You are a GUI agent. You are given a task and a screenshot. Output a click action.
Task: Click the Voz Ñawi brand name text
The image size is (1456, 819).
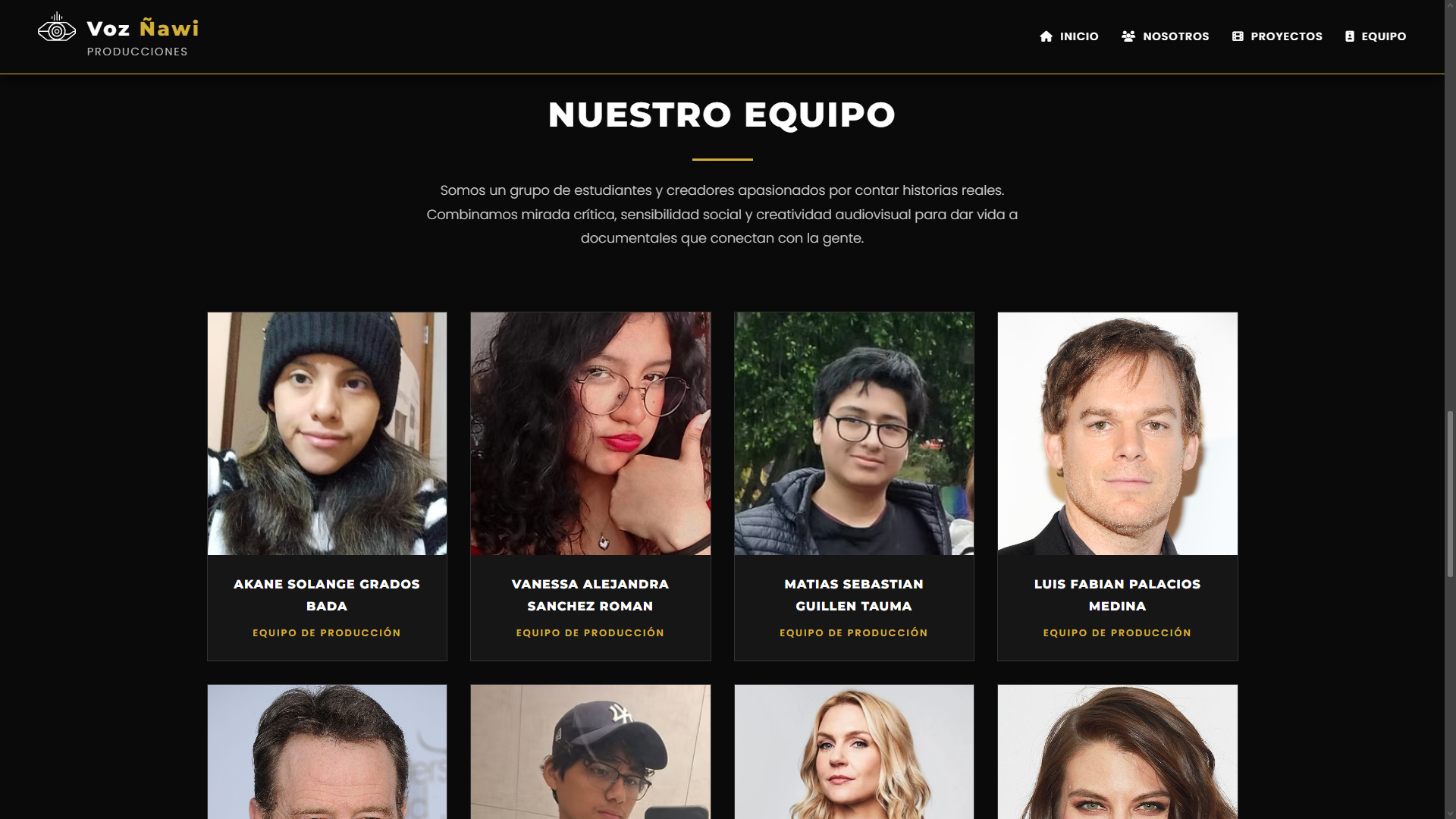click(x=143, y=29)
